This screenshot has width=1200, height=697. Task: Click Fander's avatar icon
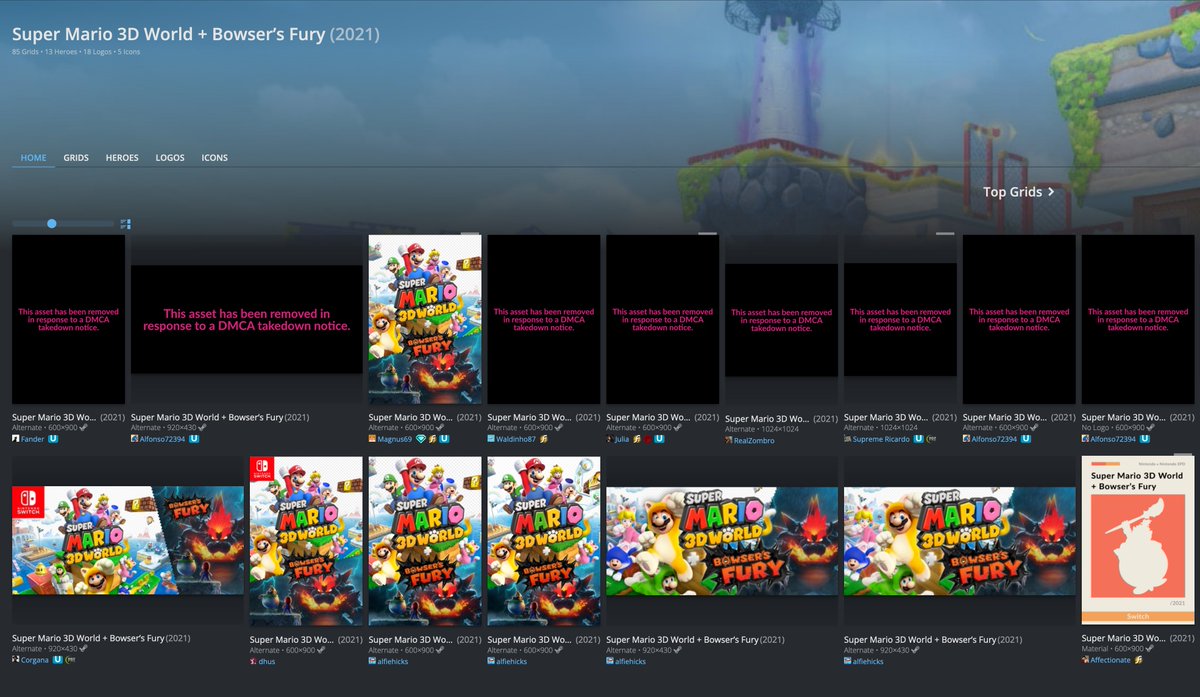point(16,439)
